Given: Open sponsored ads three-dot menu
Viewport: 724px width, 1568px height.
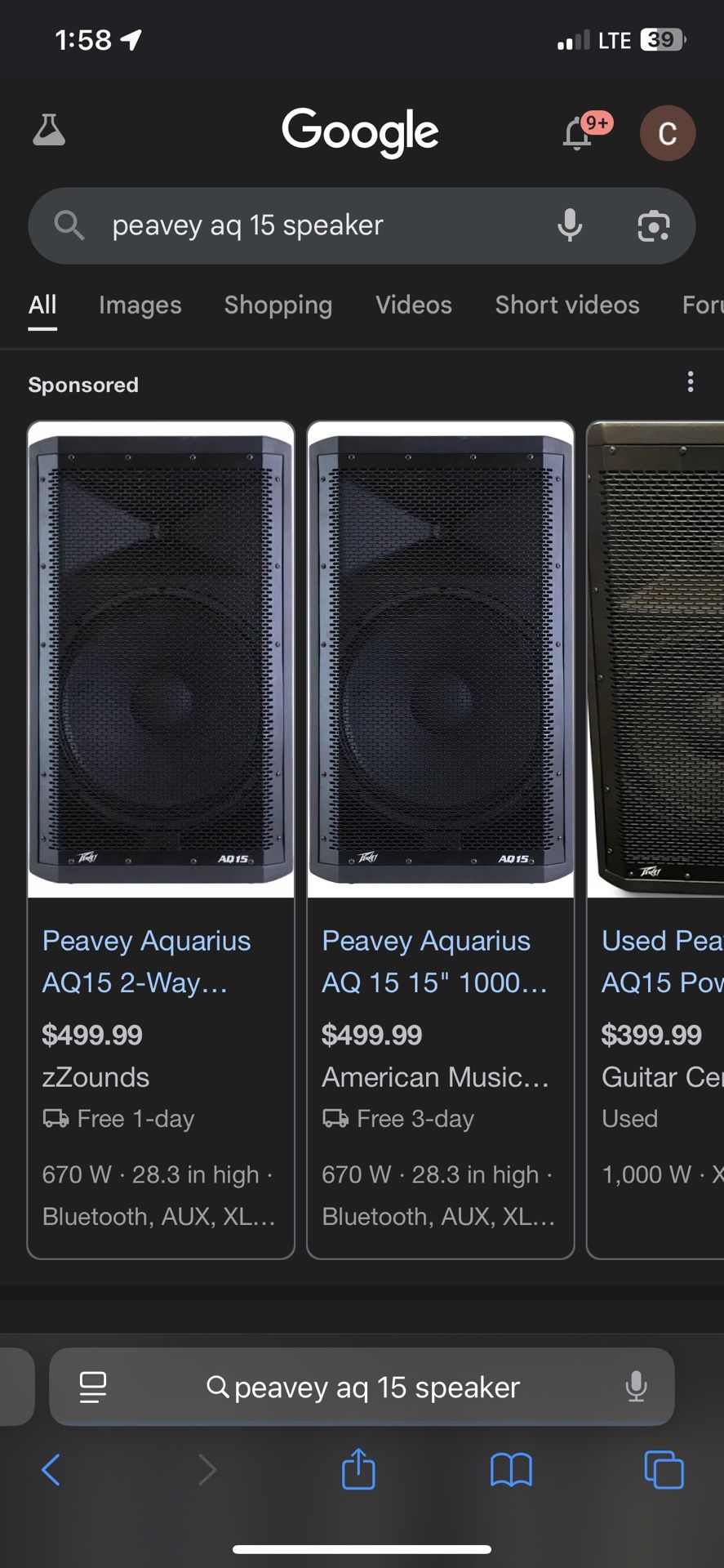Looking at the screenshot, I should (x=691, y=382).
